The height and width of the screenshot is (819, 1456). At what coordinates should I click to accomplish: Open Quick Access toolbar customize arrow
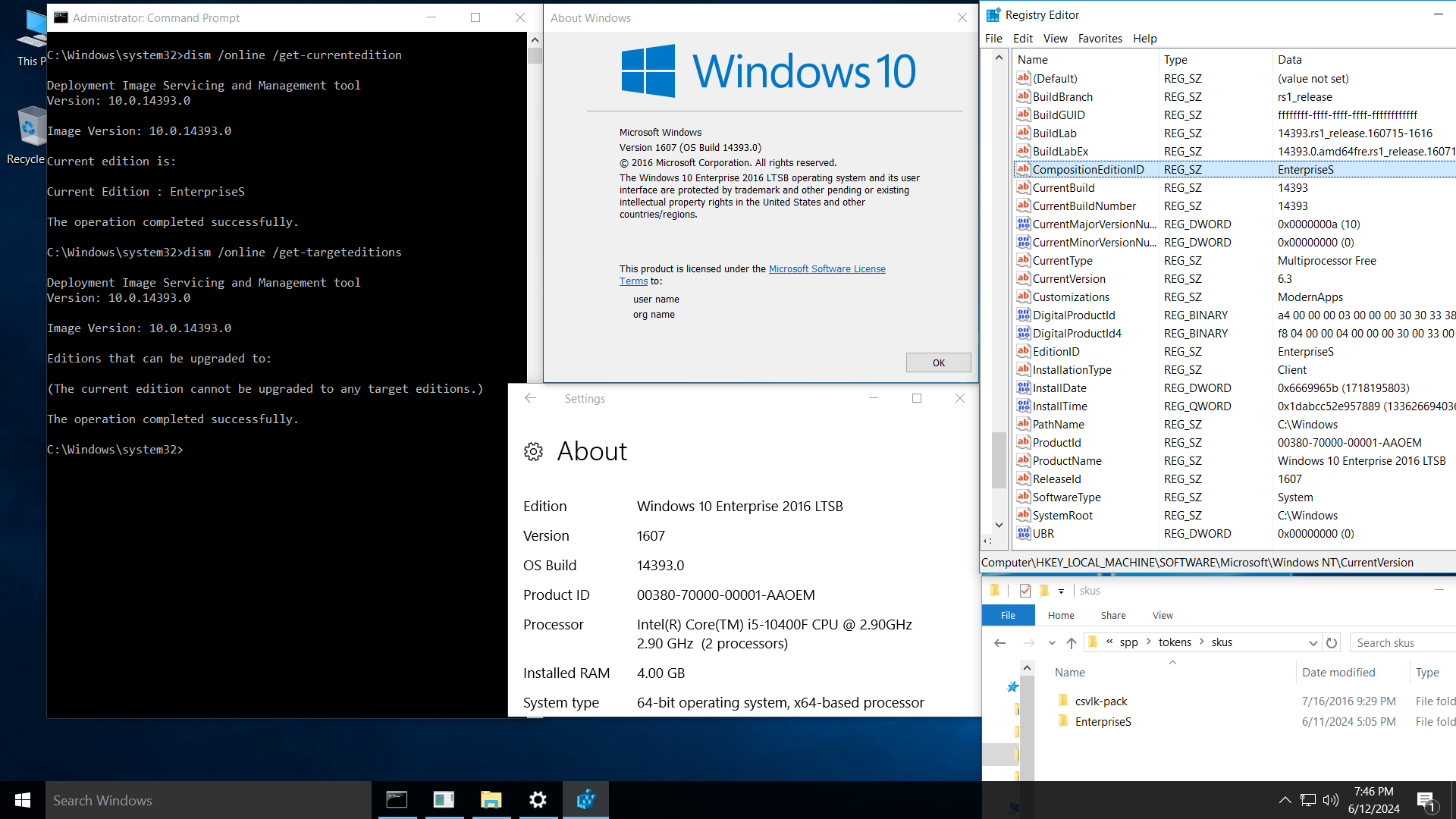(x=1061, y=591)
